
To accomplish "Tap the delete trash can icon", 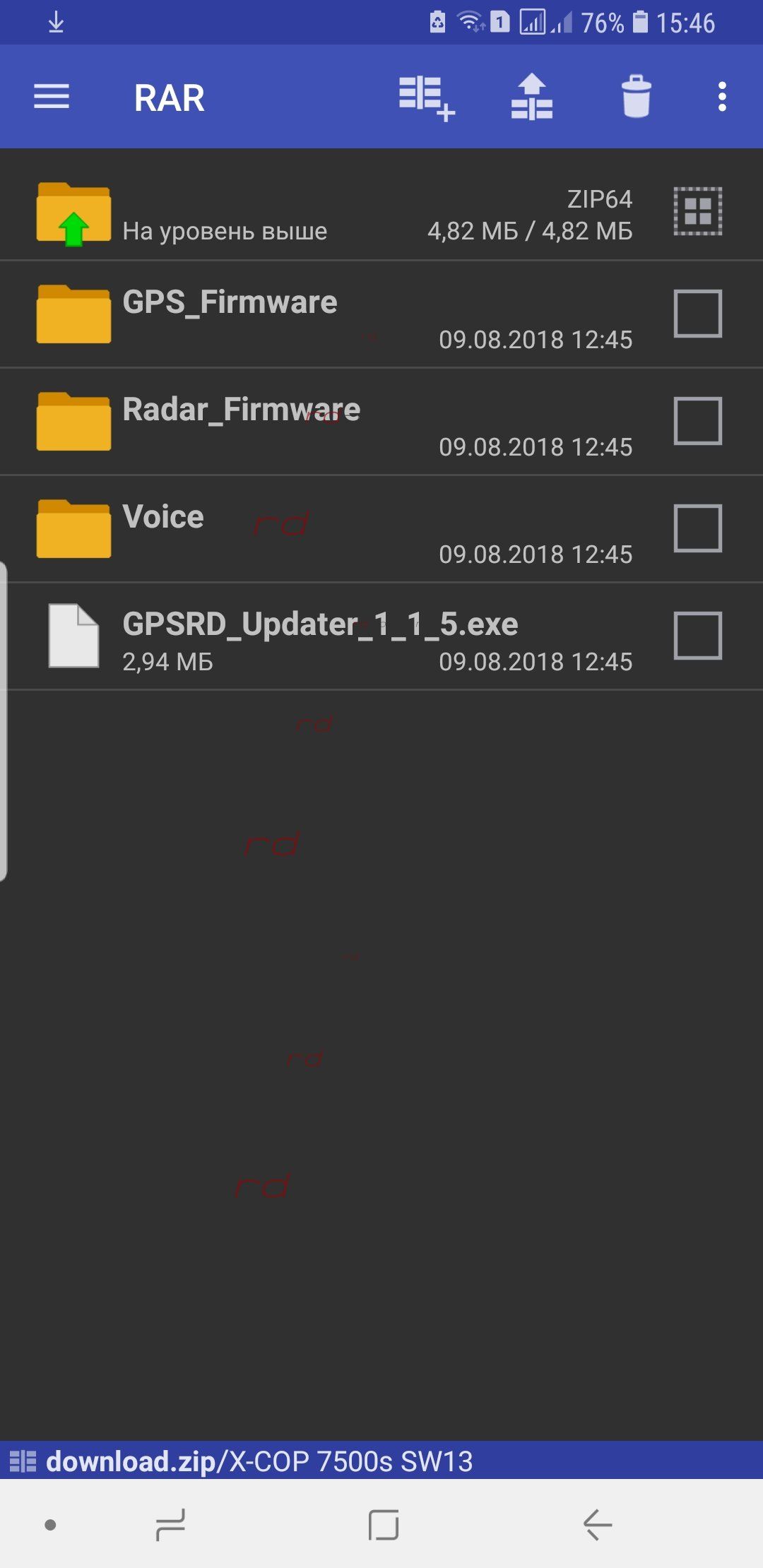I will click(636, 96).
